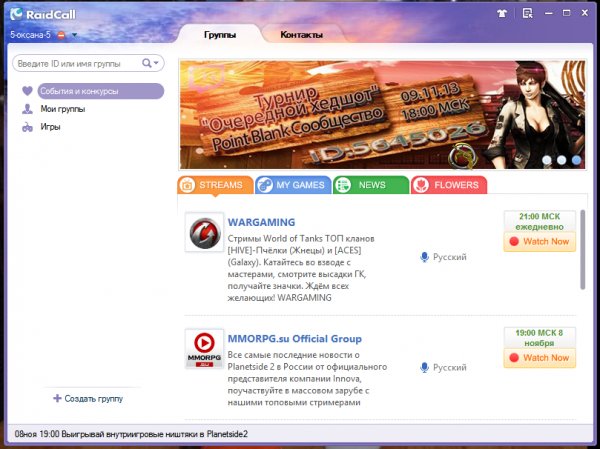This screenshot has width=600, height=449.
Task: Switch to the FLOWERS tab
Action: tap(449, 185)
